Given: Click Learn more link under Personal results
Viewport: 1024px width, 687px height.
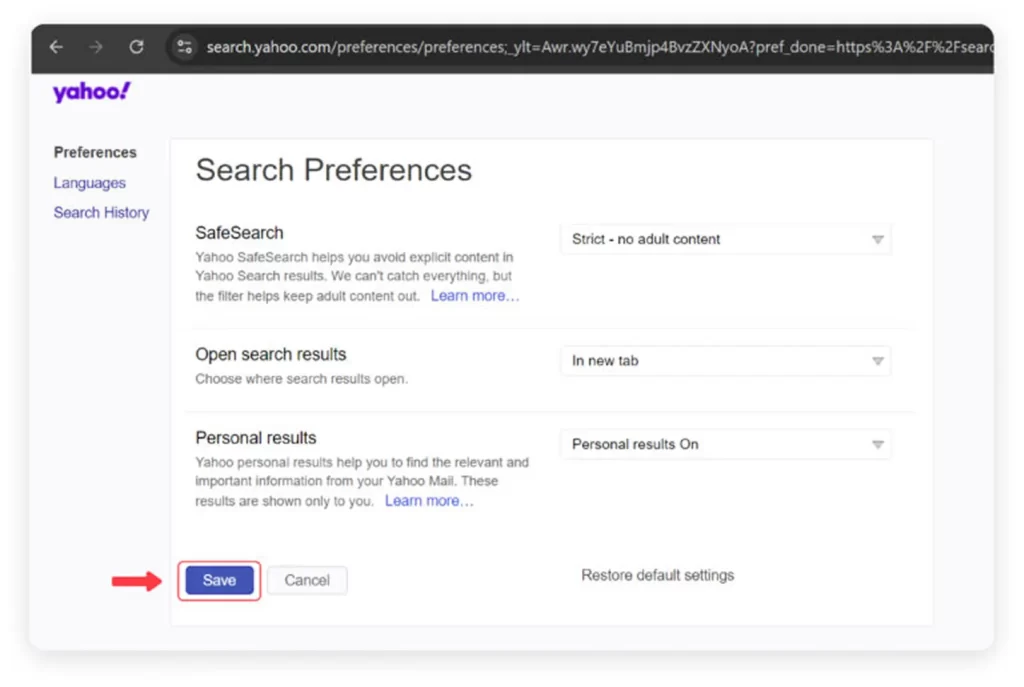Looking at the screenshot, I should click(x=429, y=501).
